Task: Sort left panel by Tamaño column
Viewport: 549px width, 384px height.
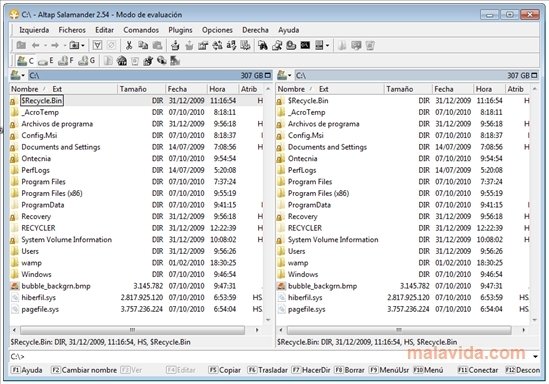Action: 141,89
